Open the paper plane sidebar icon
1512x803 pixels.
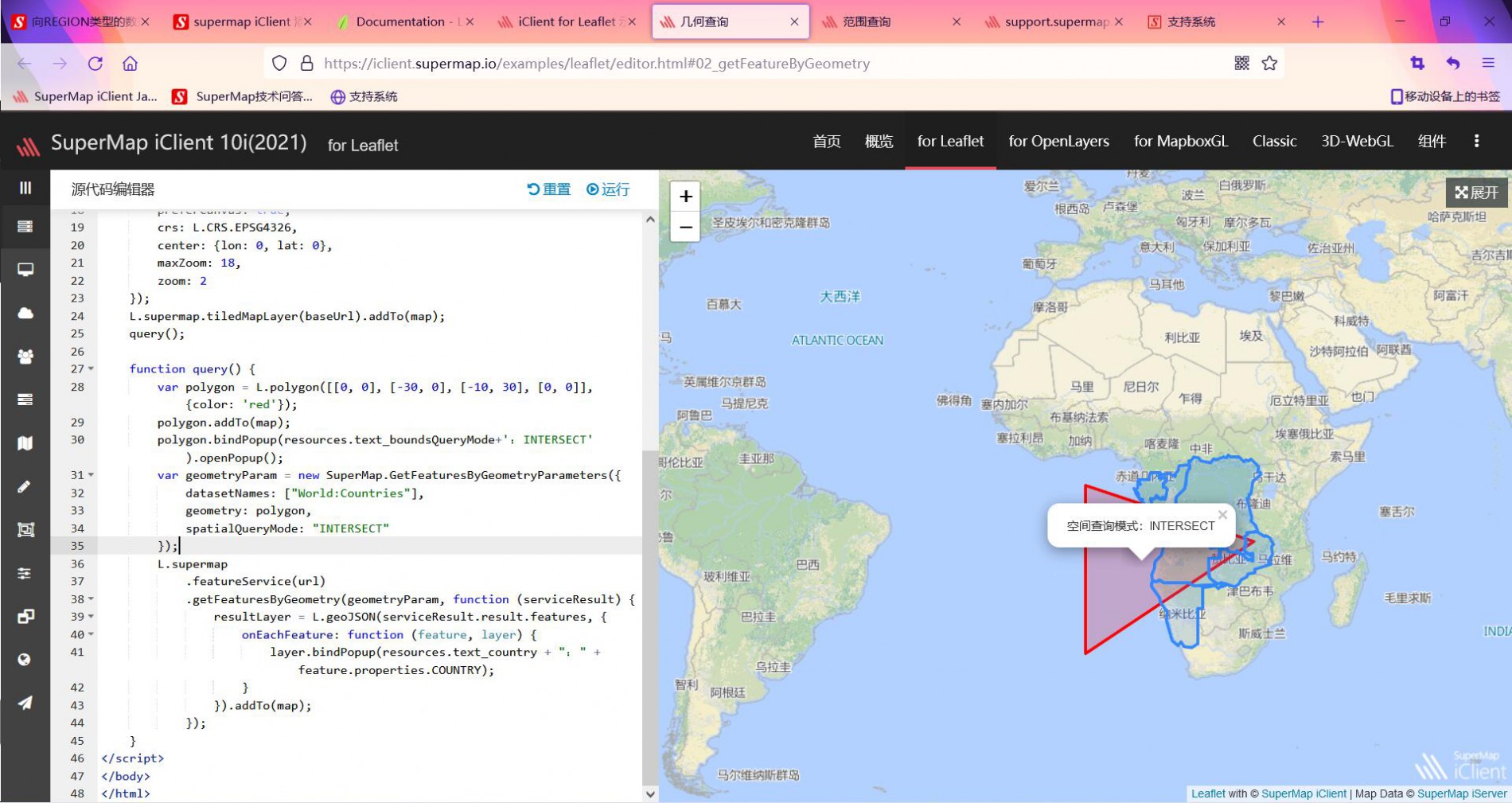[25, 703]
